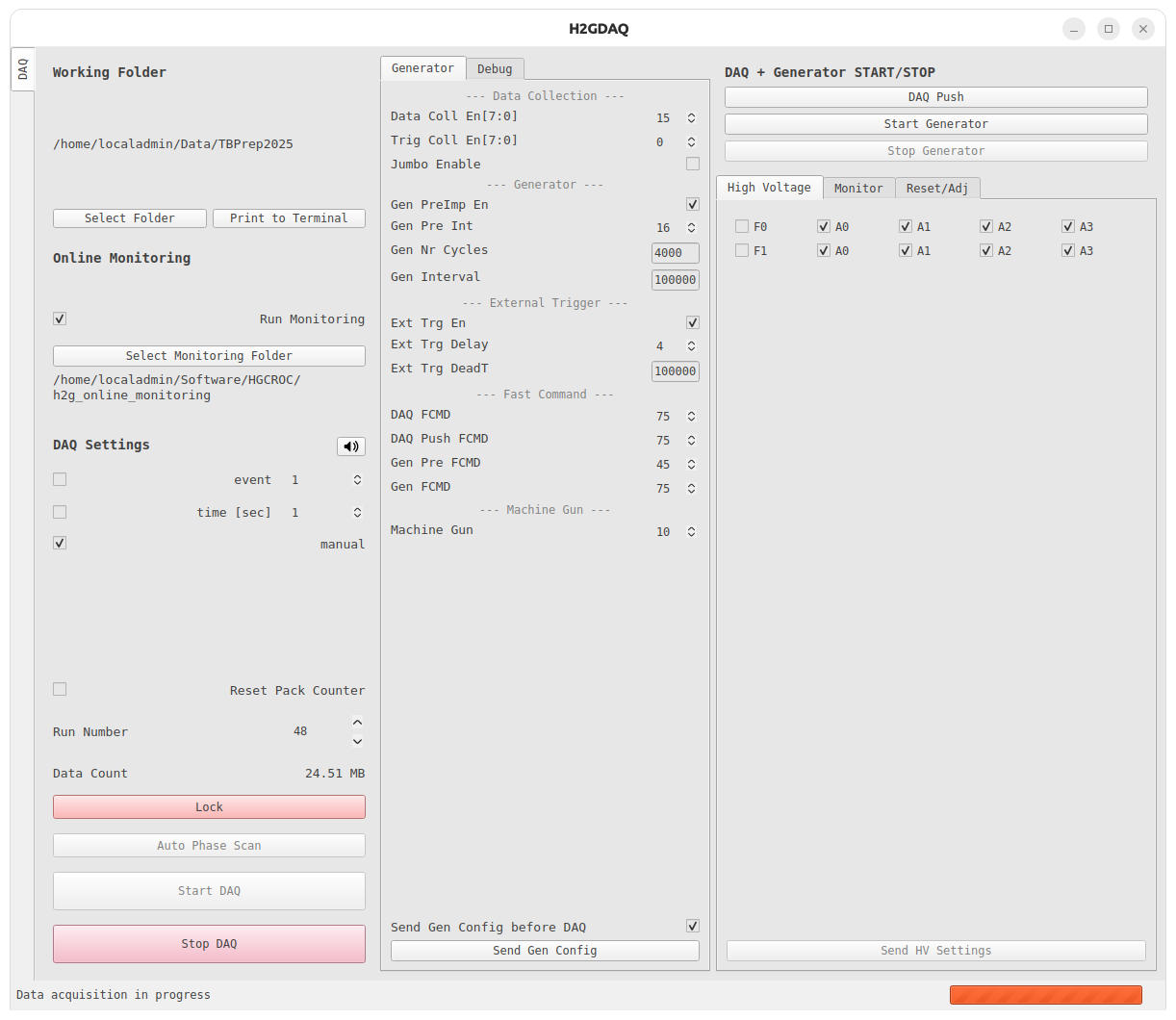The image size is (1176, 1020).
Task: Adjust the event count spinner arrows
Action: pyautogui.click(x=357, y=479)
